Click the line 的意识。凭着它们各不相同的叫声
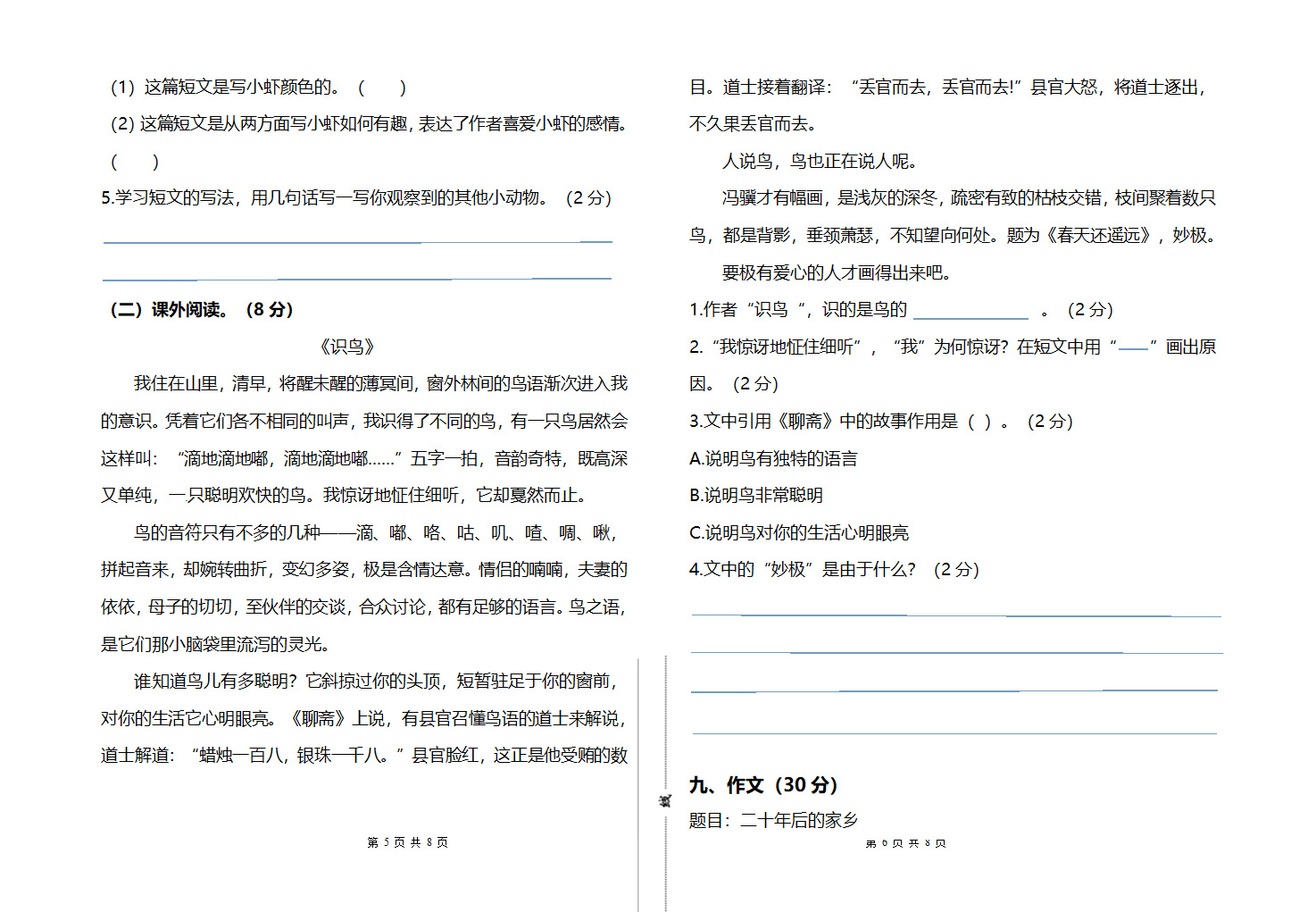This screenshot has height=912, width=1316. tap(364, 421)
